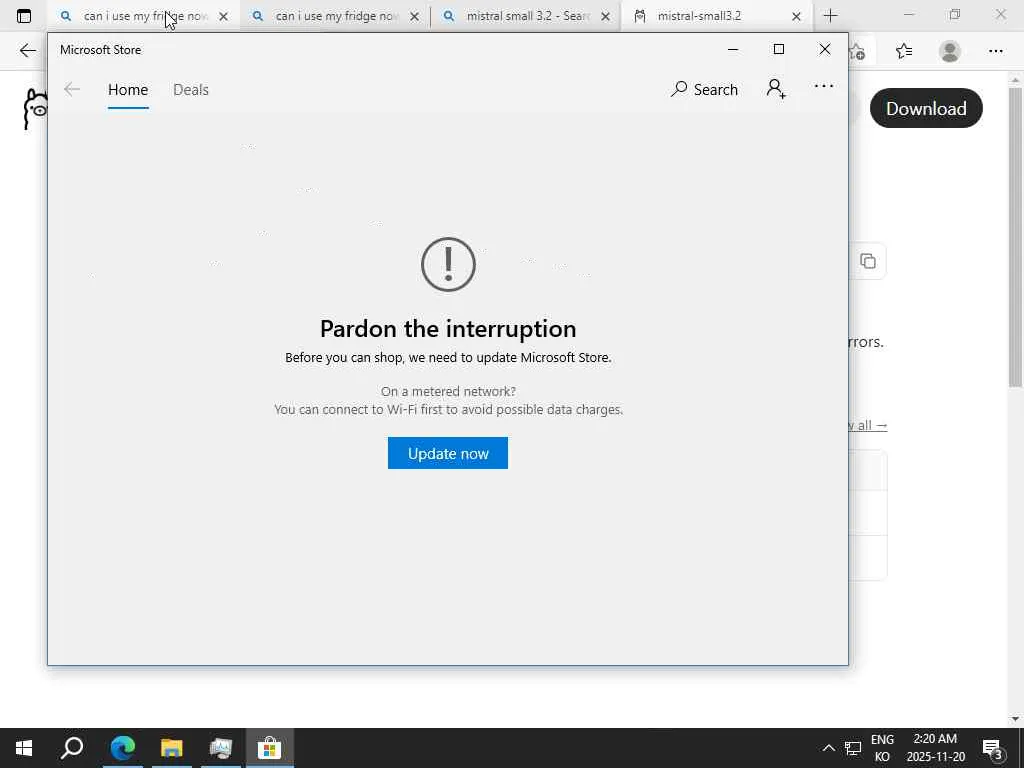Close the second fridge search tab
Screen dimensions: 1024x768
(x=414, y=17)
